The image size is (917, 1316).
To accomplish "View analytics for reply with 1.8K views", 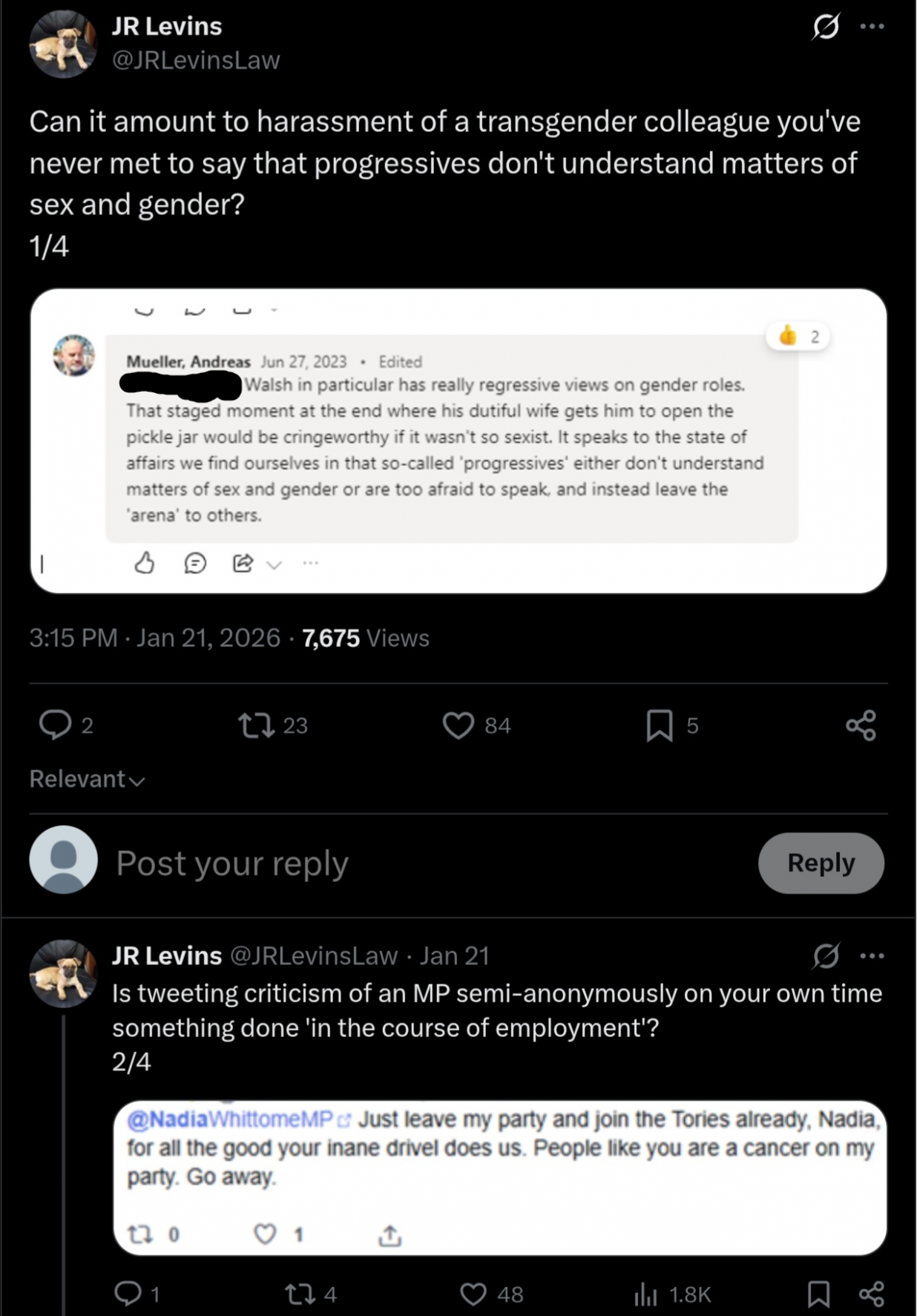I will click(646, 1294).
